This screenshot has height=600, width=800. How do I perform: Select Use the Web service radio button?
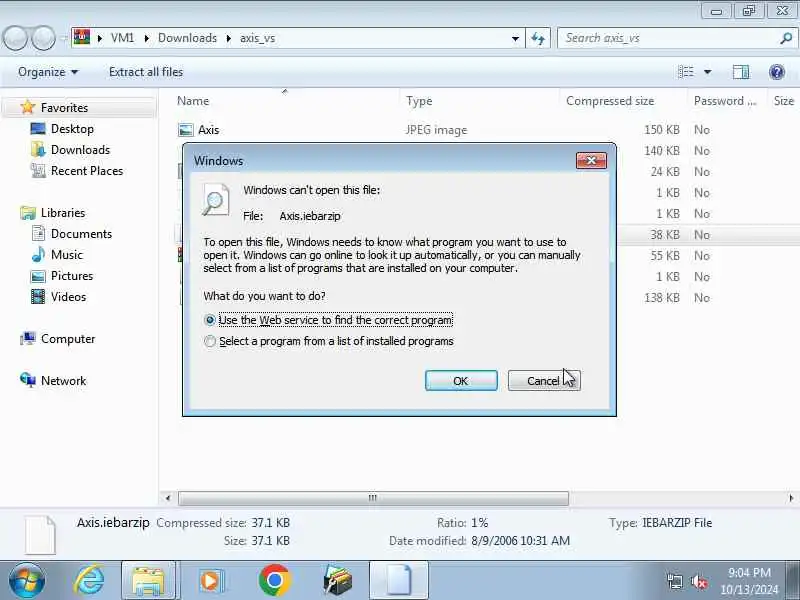(210, 320)
